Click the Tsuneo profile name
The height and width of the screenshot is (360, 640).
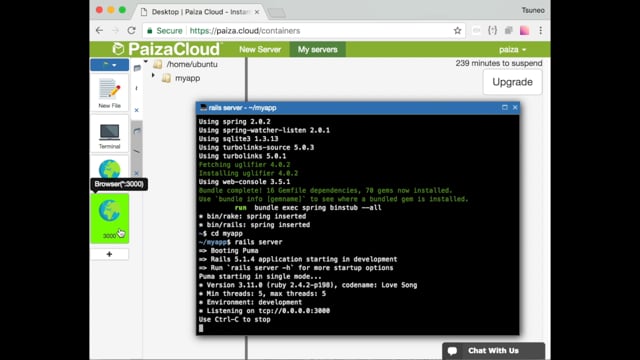pos(533,10)
